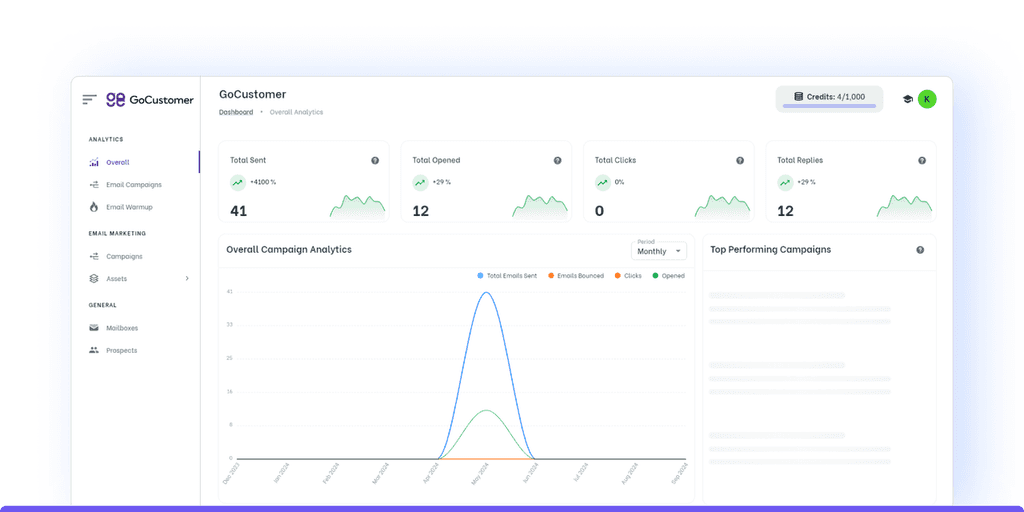The width and height of the screenshot is (1024, 512).
Task: Click the Total Replies sparkline chart
Action: point(904,206)
